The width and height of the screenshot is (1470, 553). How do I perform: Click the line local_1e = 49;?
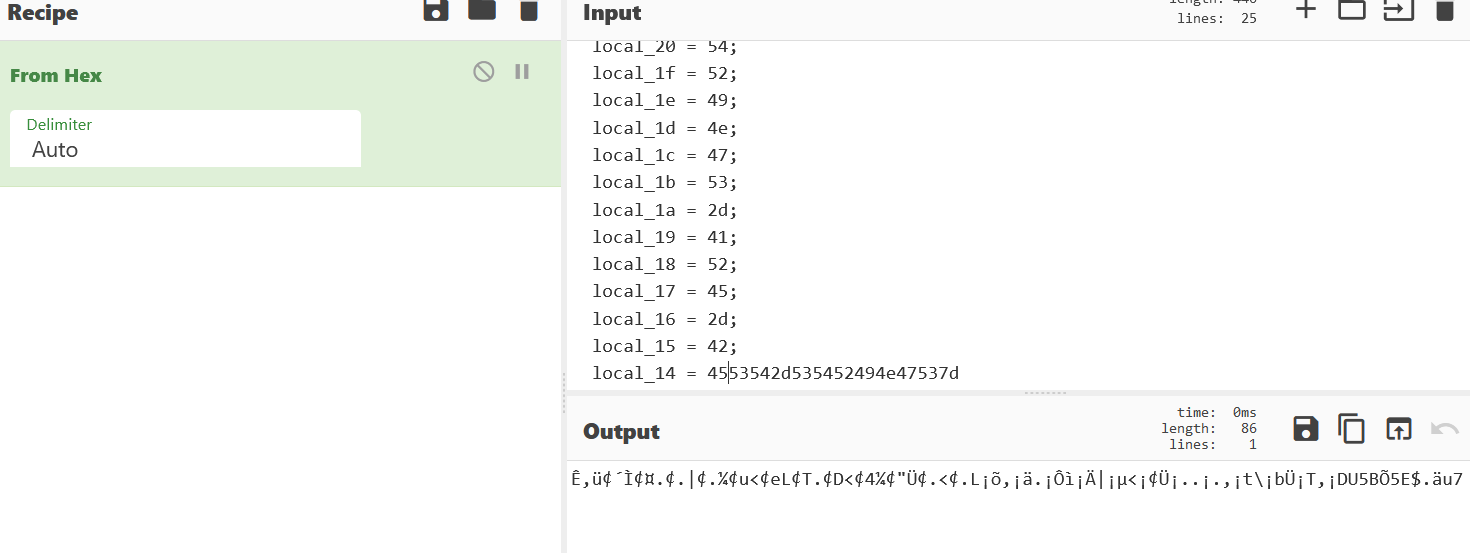[x=664, y=100]
